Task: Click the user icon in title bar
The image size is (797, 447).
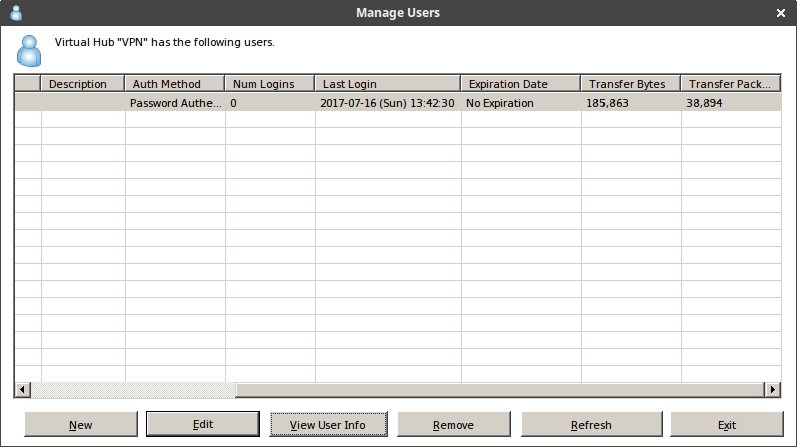Action: 16,13
